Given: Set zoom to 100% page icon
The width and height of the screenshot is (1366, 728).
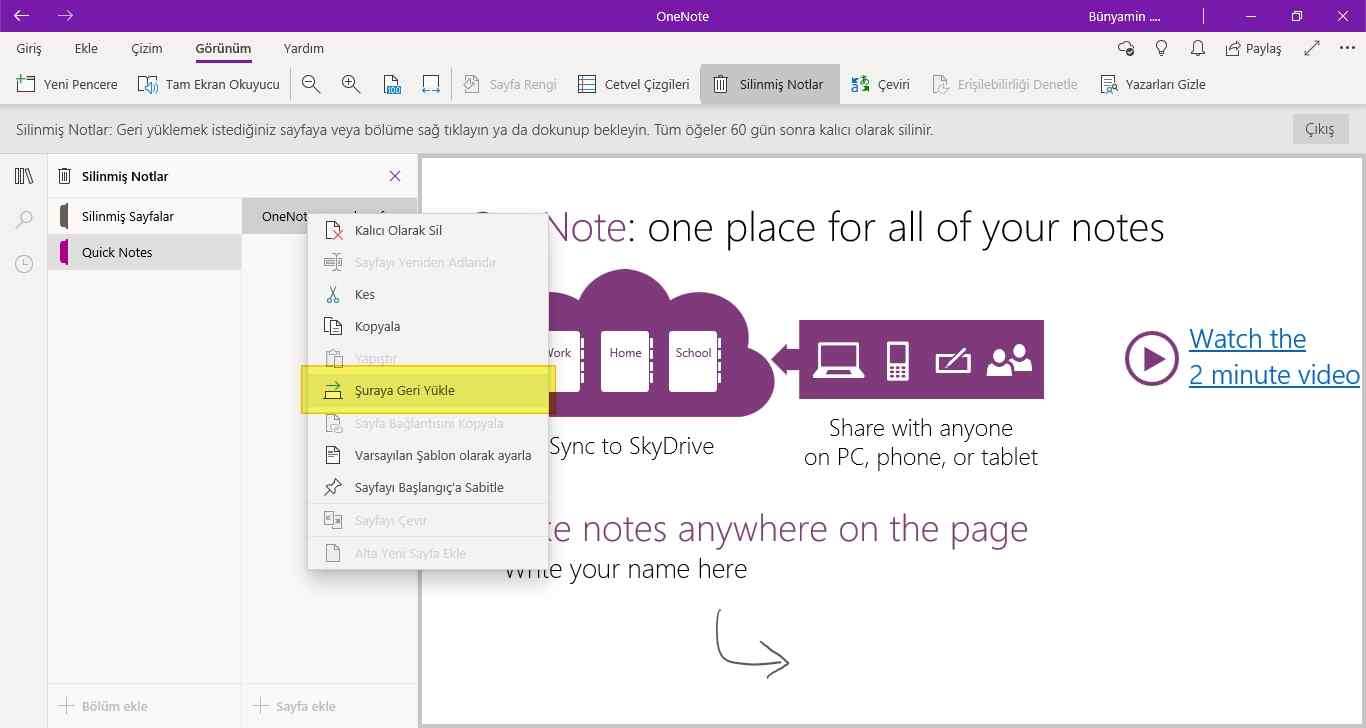Looking at the screenshot, I should [x=391, y=84].
